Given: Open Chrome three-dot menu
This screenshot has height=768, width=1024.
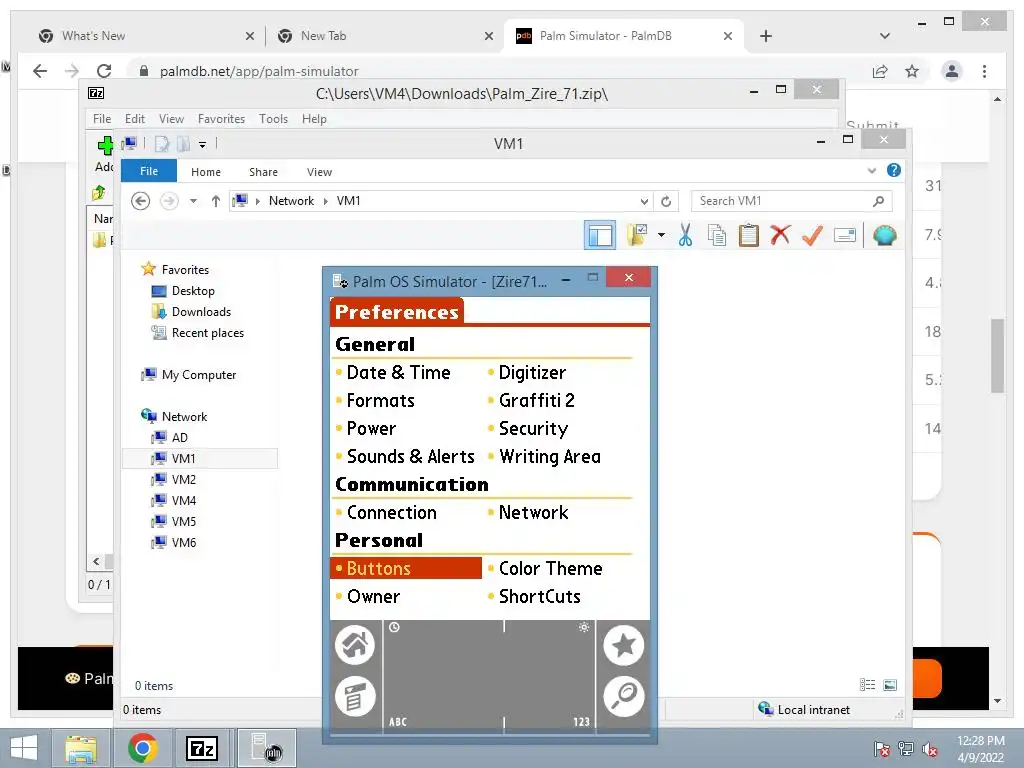Looking at the screenshot, I should (984, 71).
